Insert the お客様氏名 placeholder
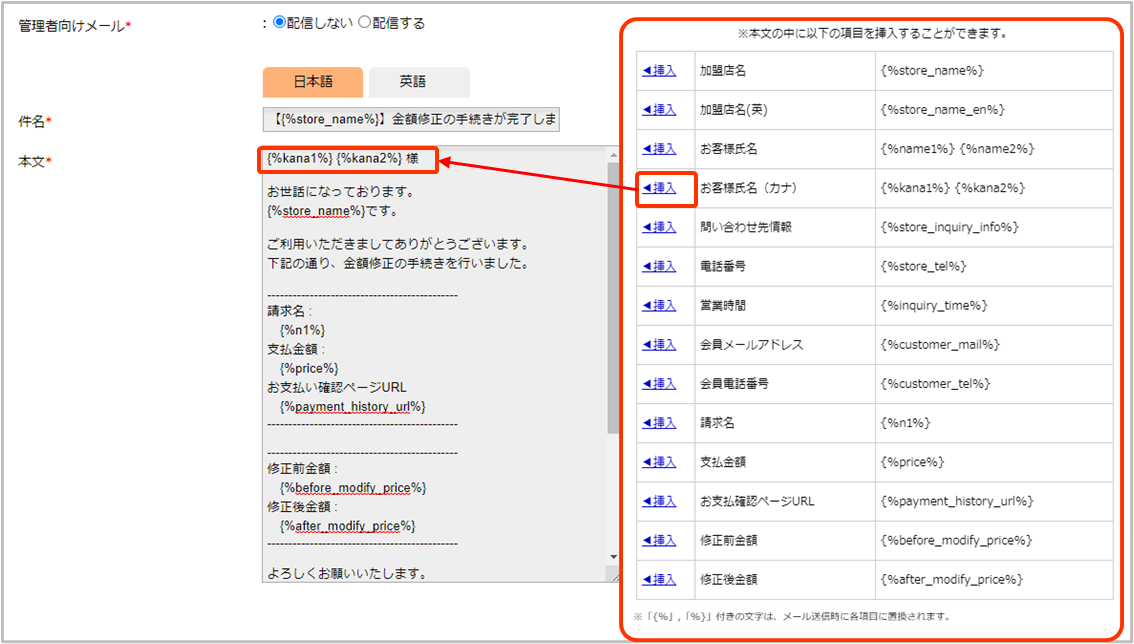1134x644 pixels. click(x=659, y=149)
